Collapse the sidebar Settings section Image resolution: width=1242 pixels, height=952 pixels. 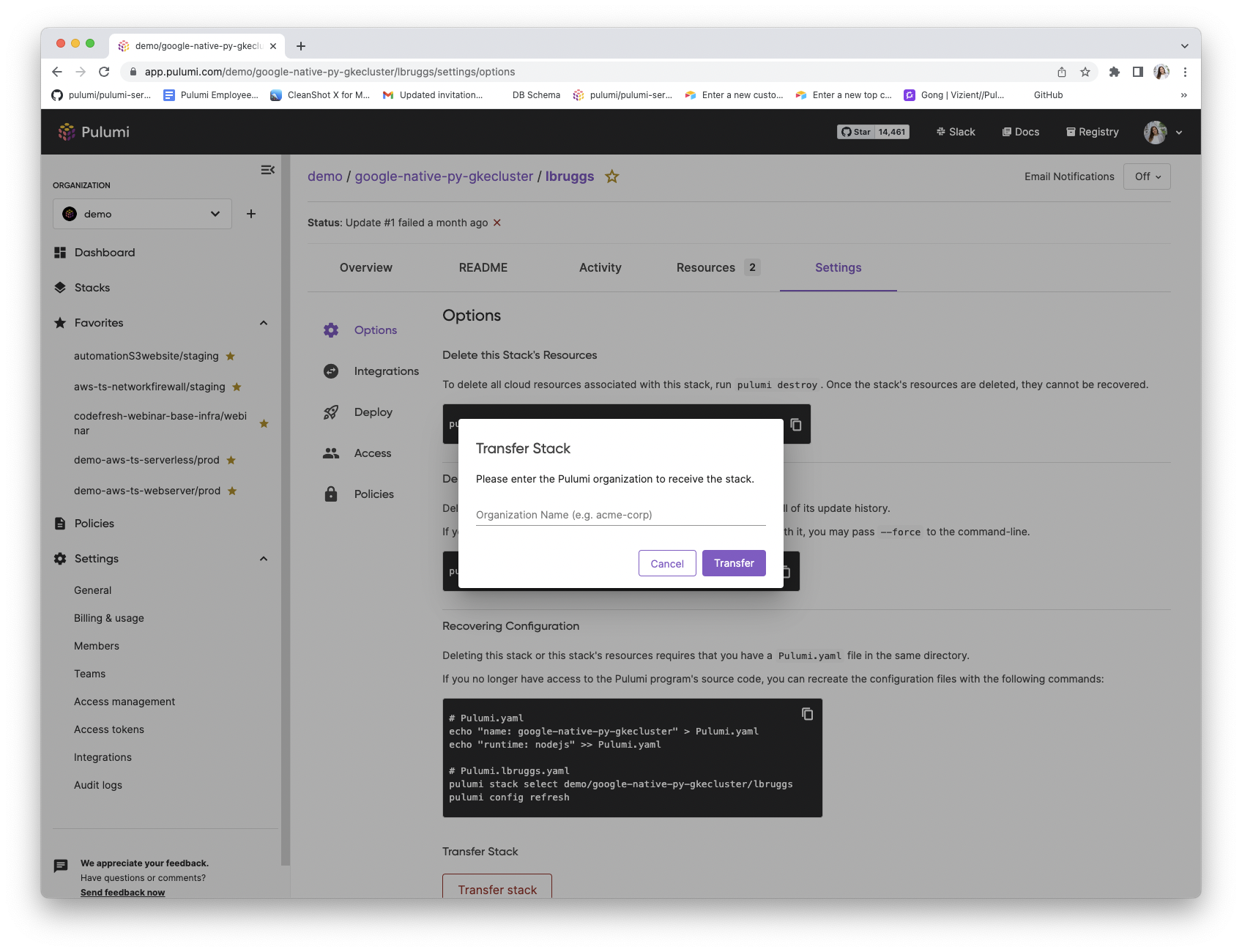tap(264, 559)
